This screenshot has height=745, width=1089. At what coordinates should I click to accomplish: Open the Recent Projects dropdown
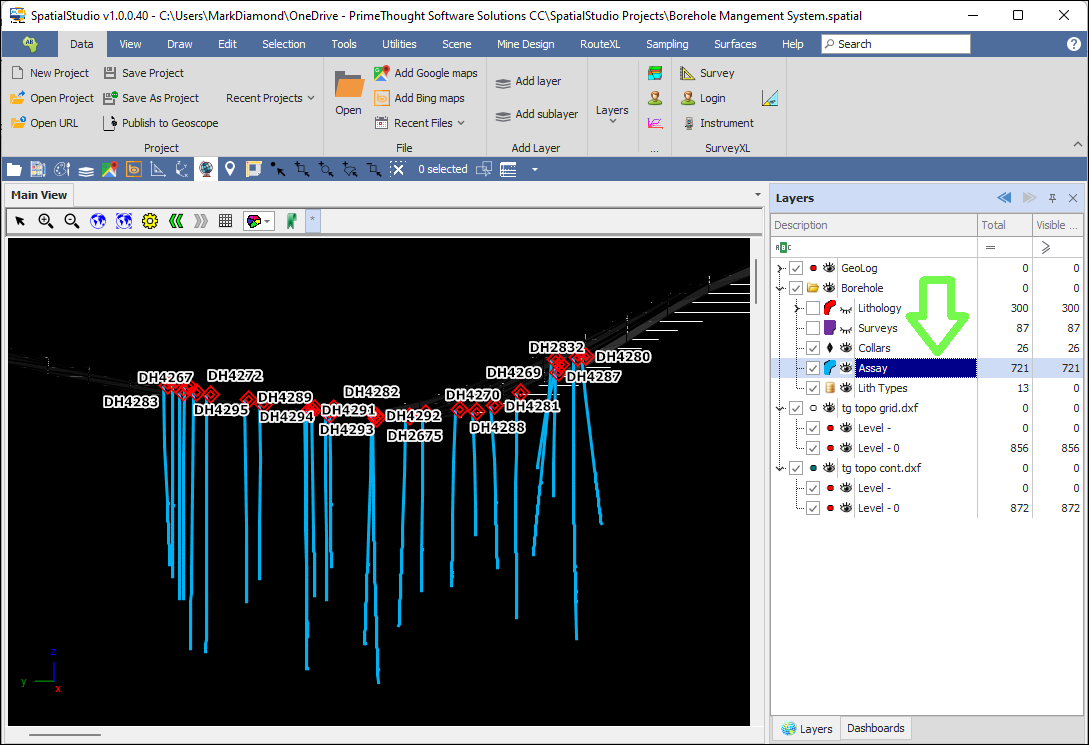[270, 98]
